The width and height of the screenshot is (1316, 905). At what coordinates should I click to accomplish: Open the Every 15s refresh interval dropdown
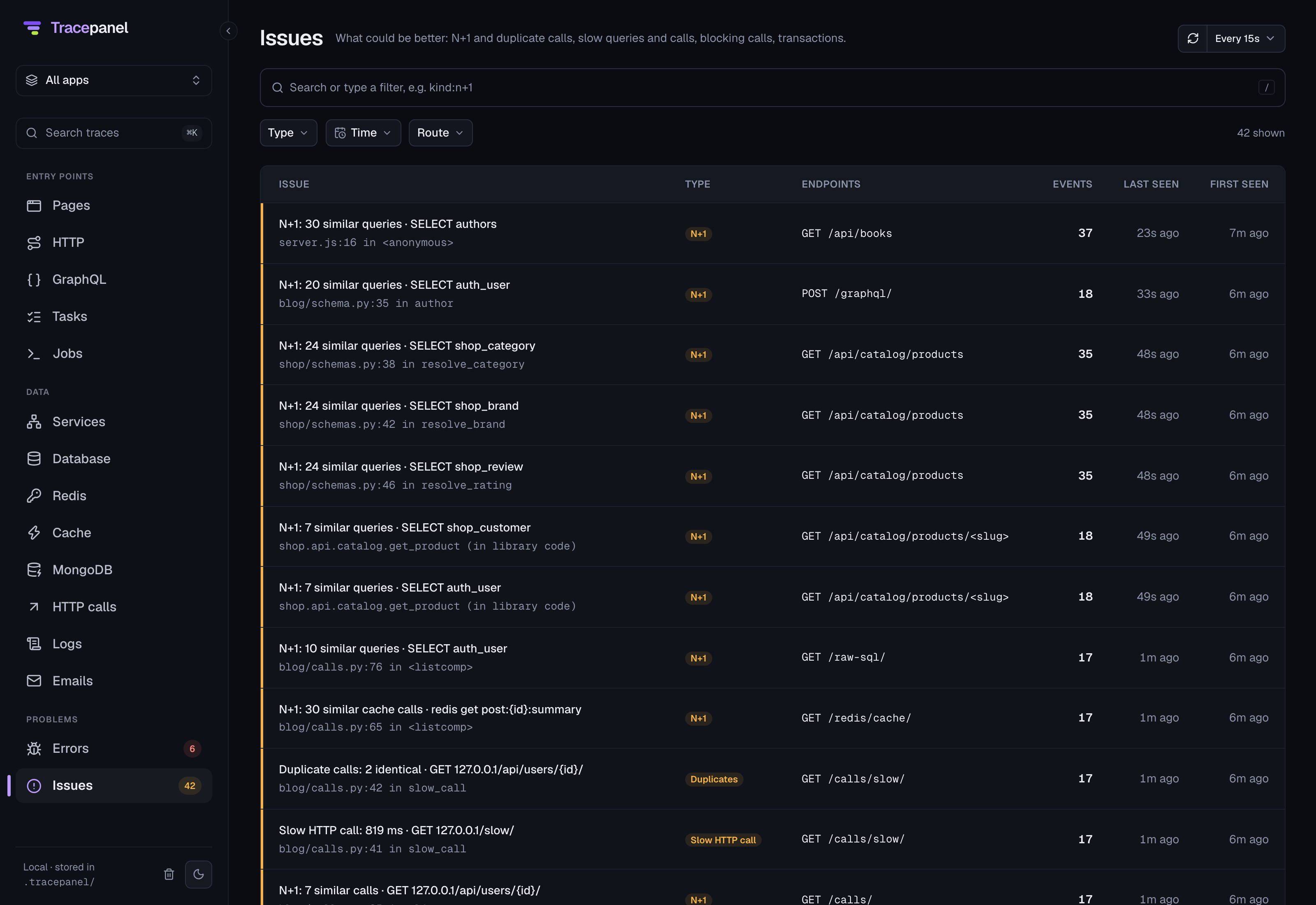pyautogui.click(x=1246, y=39)
